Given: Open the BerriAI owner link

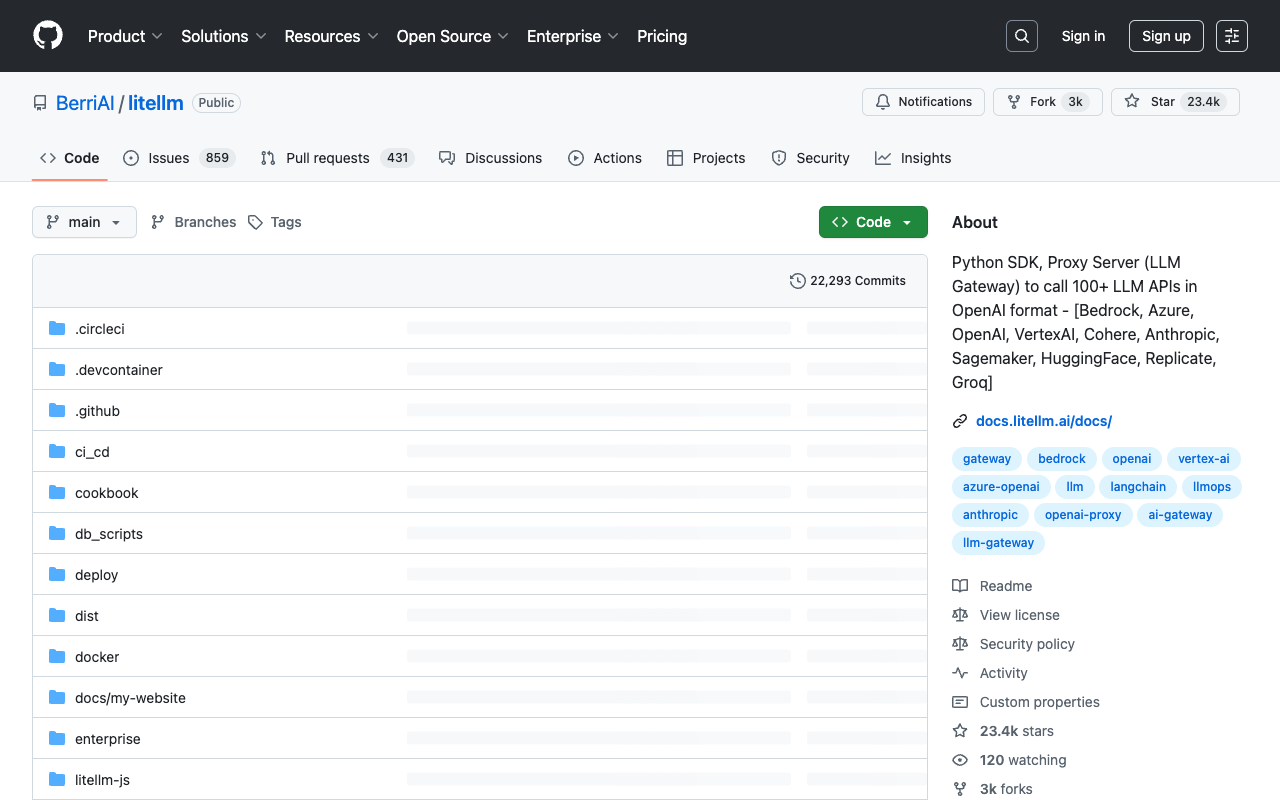Looking at the screenshot, I should (x=85, y=103).
